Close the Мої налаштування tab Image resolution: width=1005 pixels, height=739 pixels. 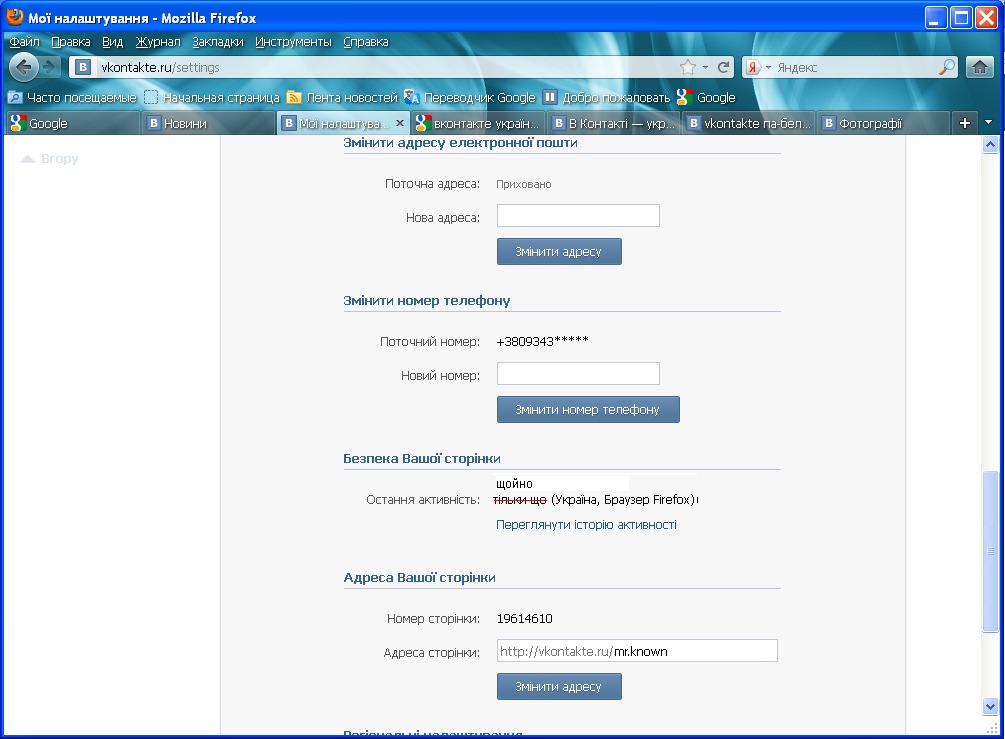400,123
